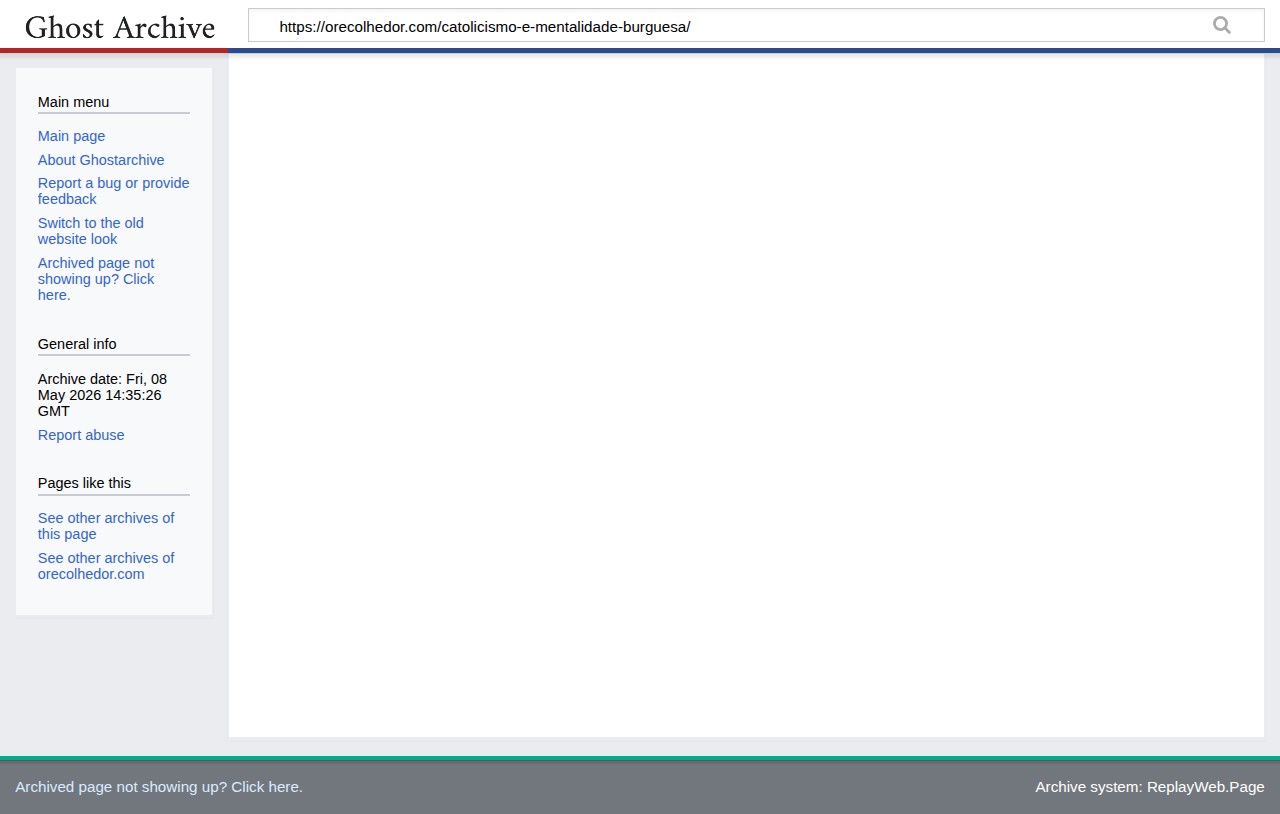Click the Archive system ReplayWeb.Page text
The width and height of the screenshot is (1280, 814).
pos(1150,787)
